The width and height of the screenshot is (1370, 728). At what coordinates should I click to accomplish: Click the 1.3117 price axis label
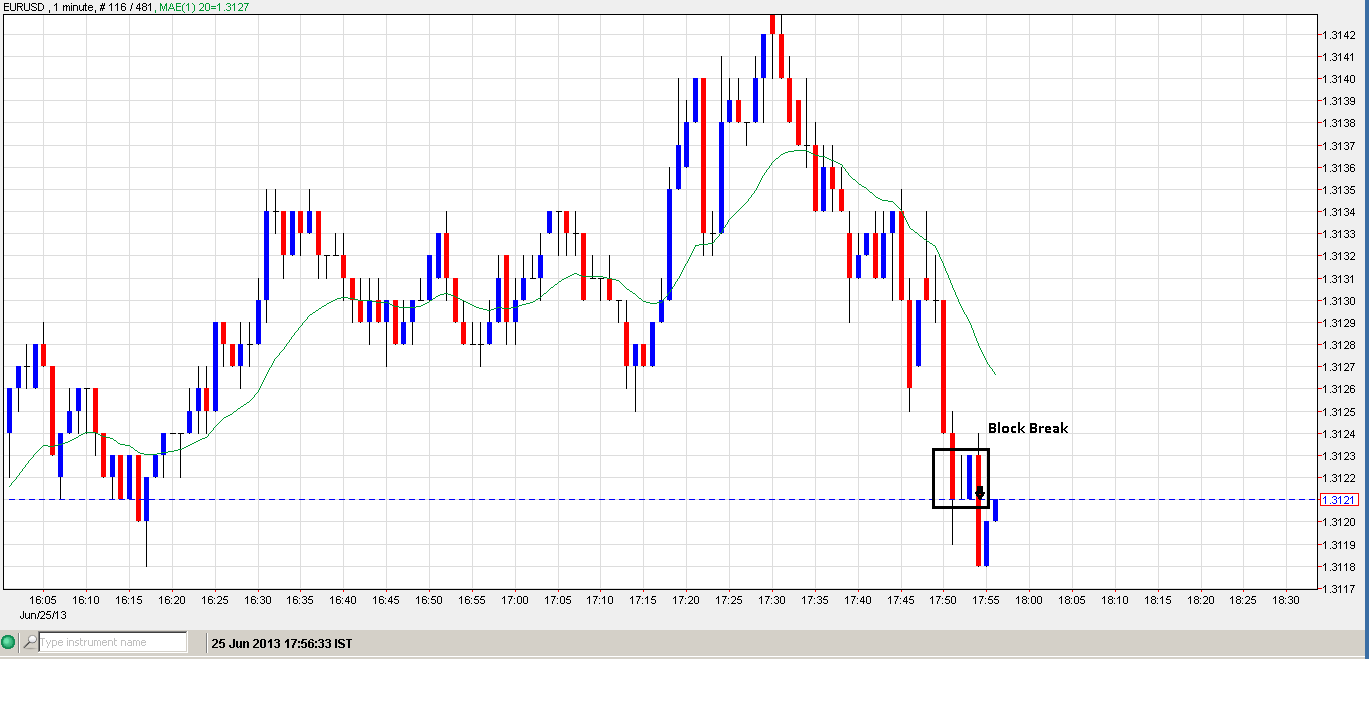(1338, 589)
